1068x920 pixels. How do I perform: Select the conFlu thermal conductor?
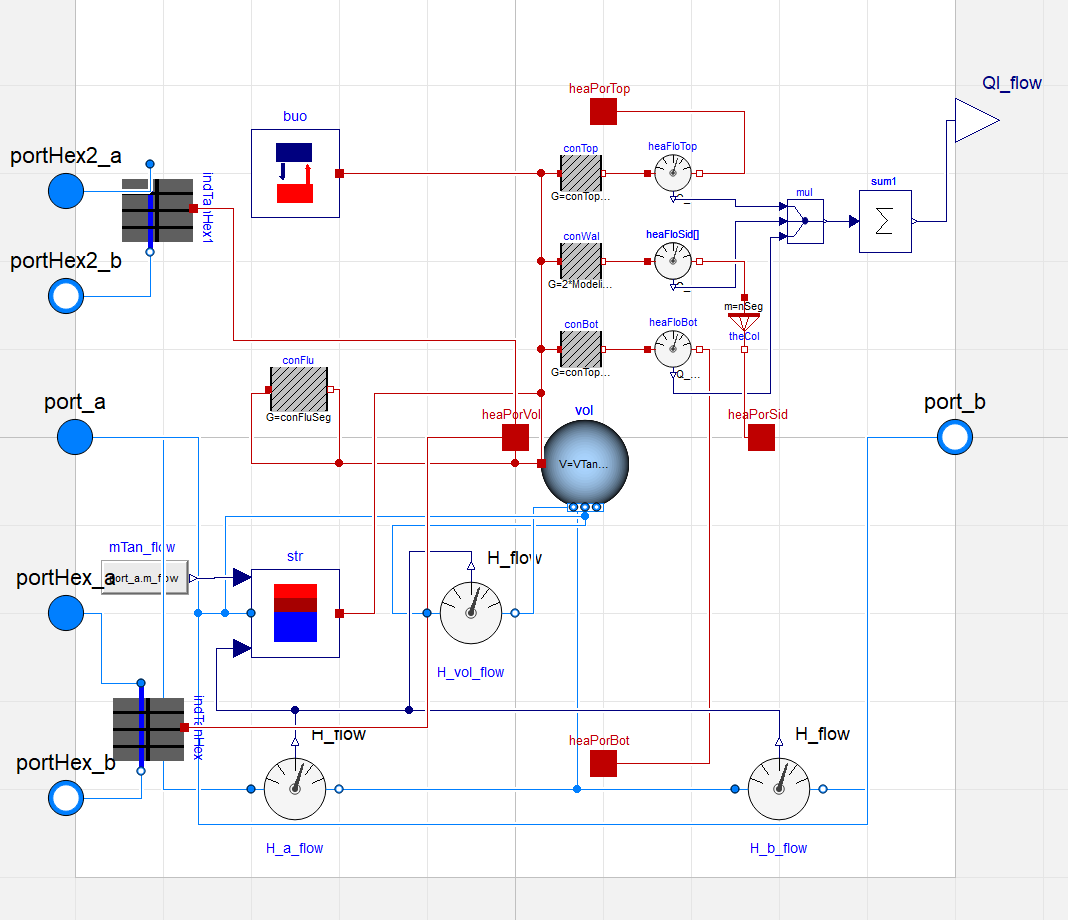pyautogui.click(x=299, y=390)
